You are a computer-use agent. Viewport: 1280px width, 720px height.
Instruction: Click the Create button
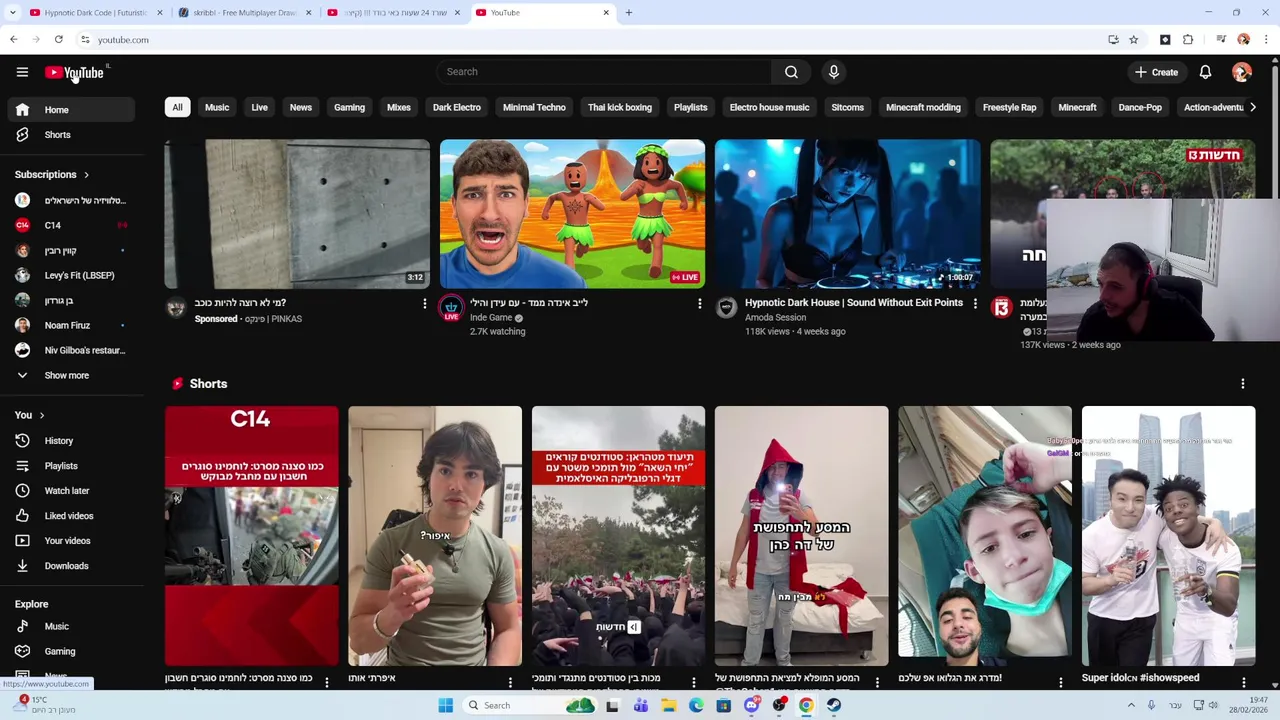[1156, 72]
